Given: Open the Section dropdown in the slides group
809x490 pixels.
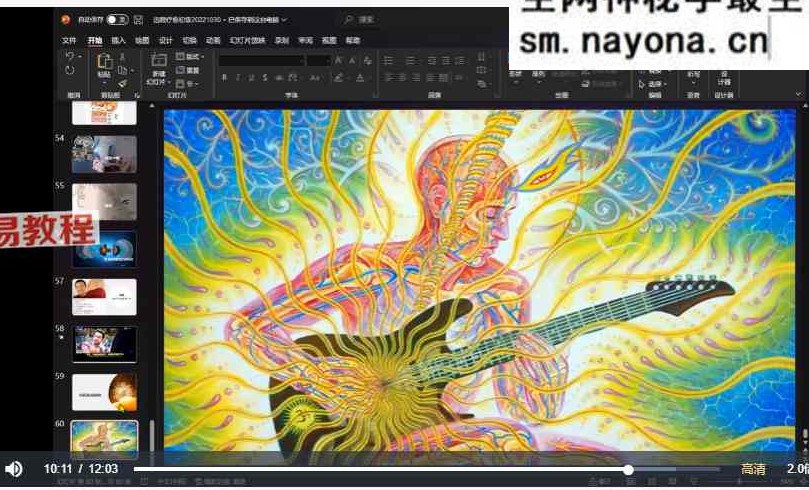Looking at the screenshot, I should [x=187, y=84].
